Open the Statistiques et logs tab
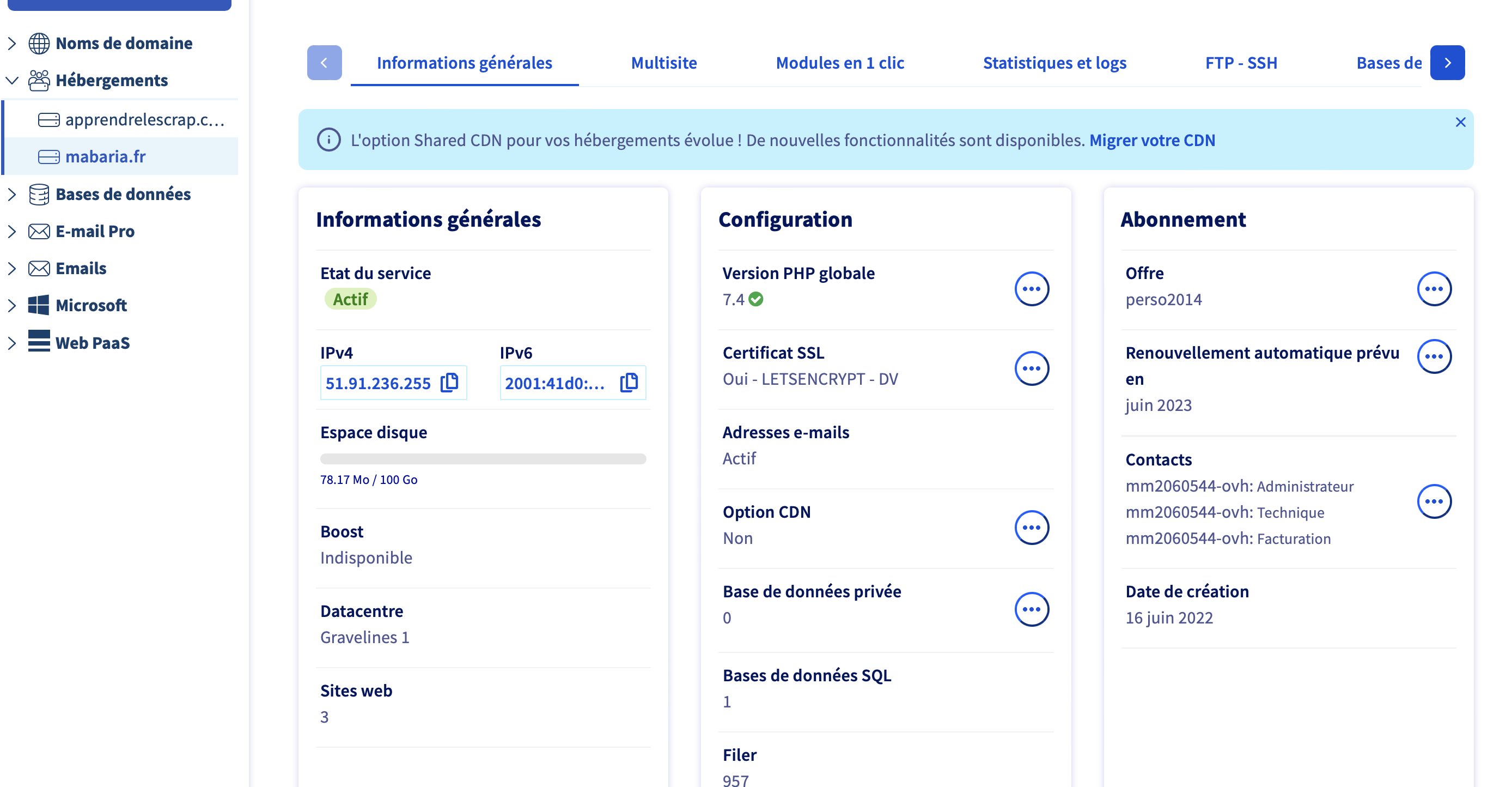 point(1054,63)
